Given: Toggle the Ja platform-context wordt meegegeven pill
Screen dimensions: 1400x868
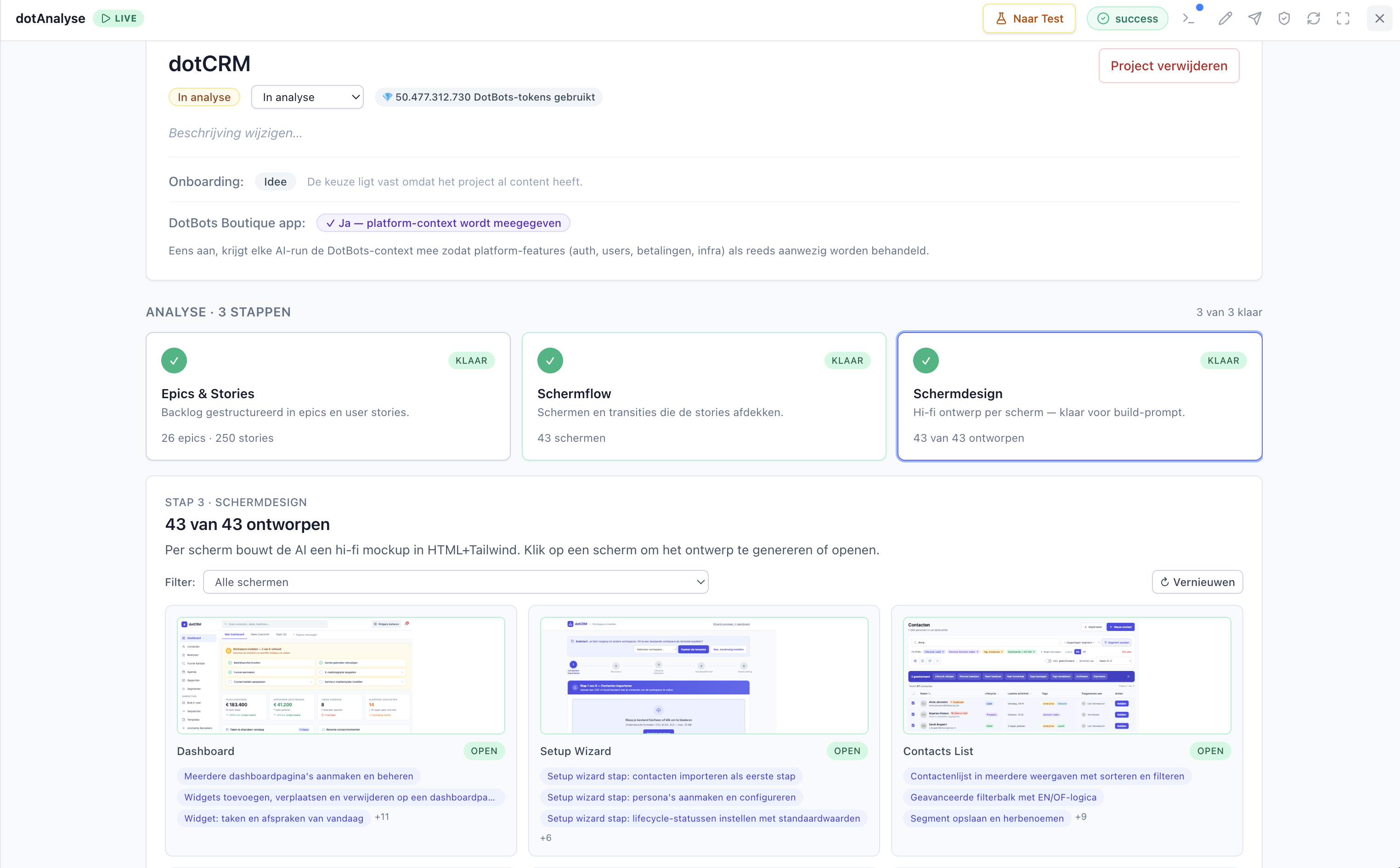Looking at the screenshot, I should (x=443, y=223).
